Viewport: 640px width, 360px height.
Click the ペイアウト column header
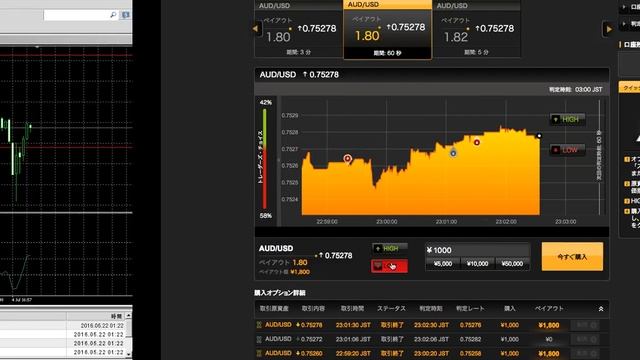(549, 309)
